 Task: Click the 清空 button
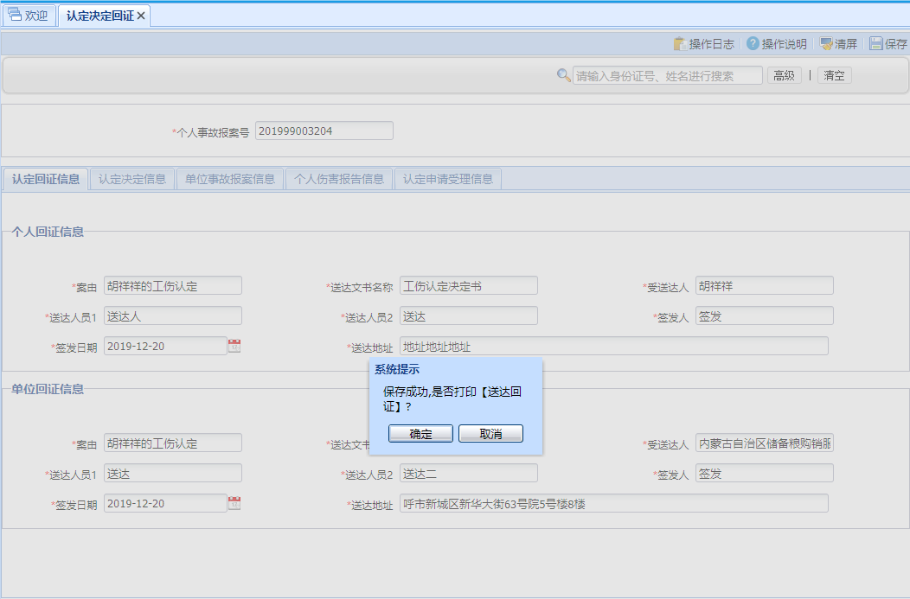pyautogui.click(x=834, y=75)
